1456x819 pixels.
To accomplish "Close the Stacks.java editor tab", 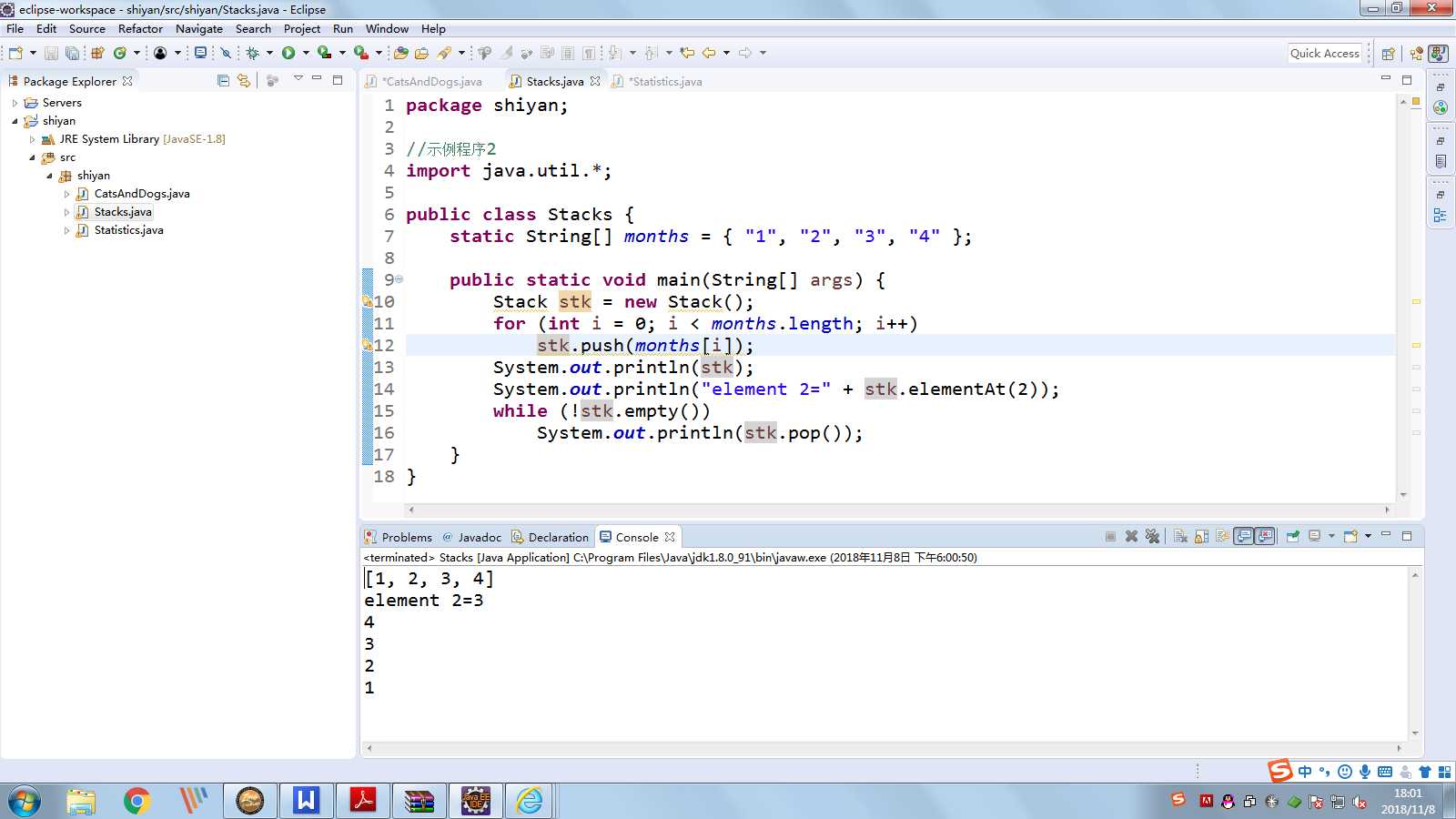I will click(595, 81).
